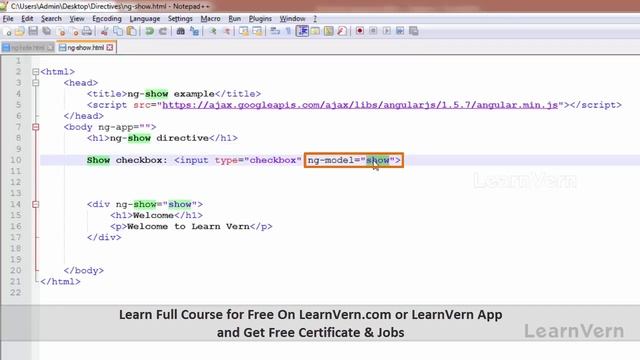Click the text 'Welcome to Learn Vern'
This screenshot has height=360, width=640.
(x=188, y=226)
